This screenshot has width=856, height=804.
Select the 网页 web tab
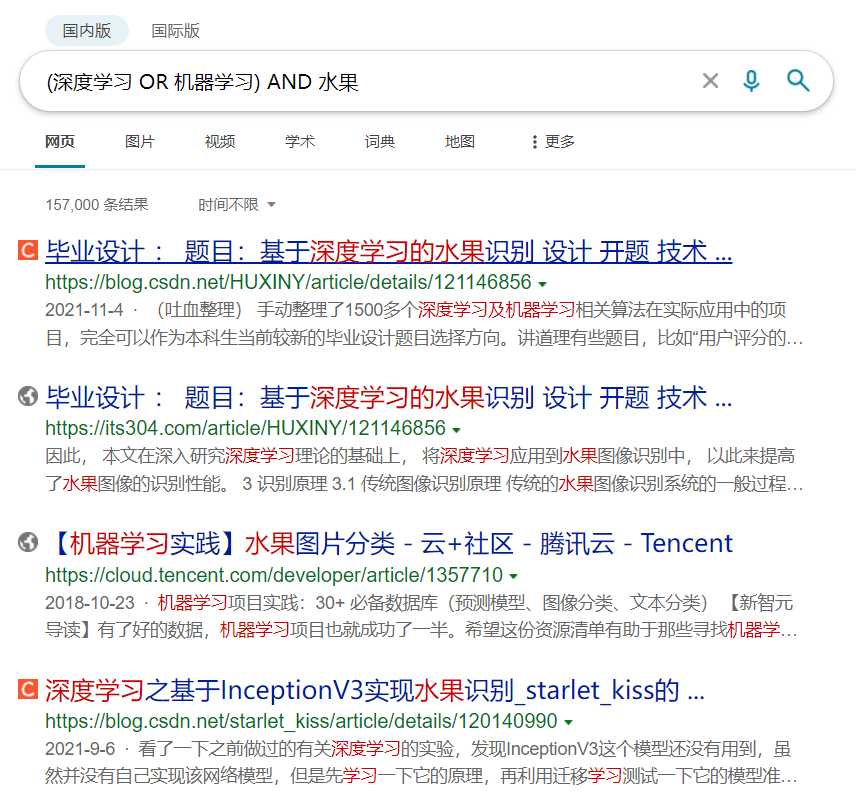pyautogui.click(x=60, y=142)
